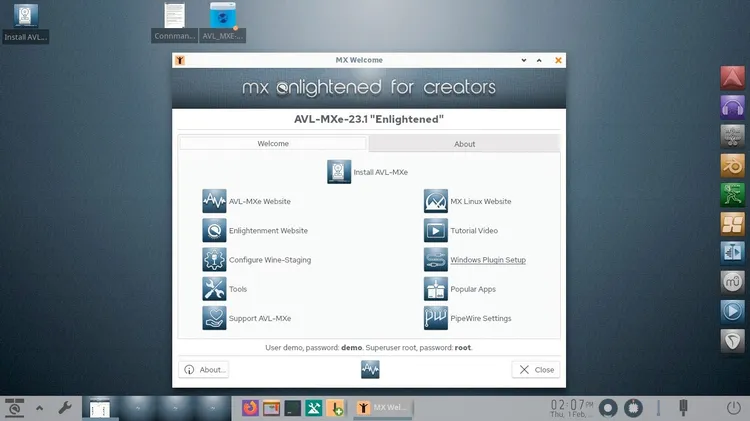
Task: Launch the gray shield-shaped app in dock
Action: pos(732,341)
